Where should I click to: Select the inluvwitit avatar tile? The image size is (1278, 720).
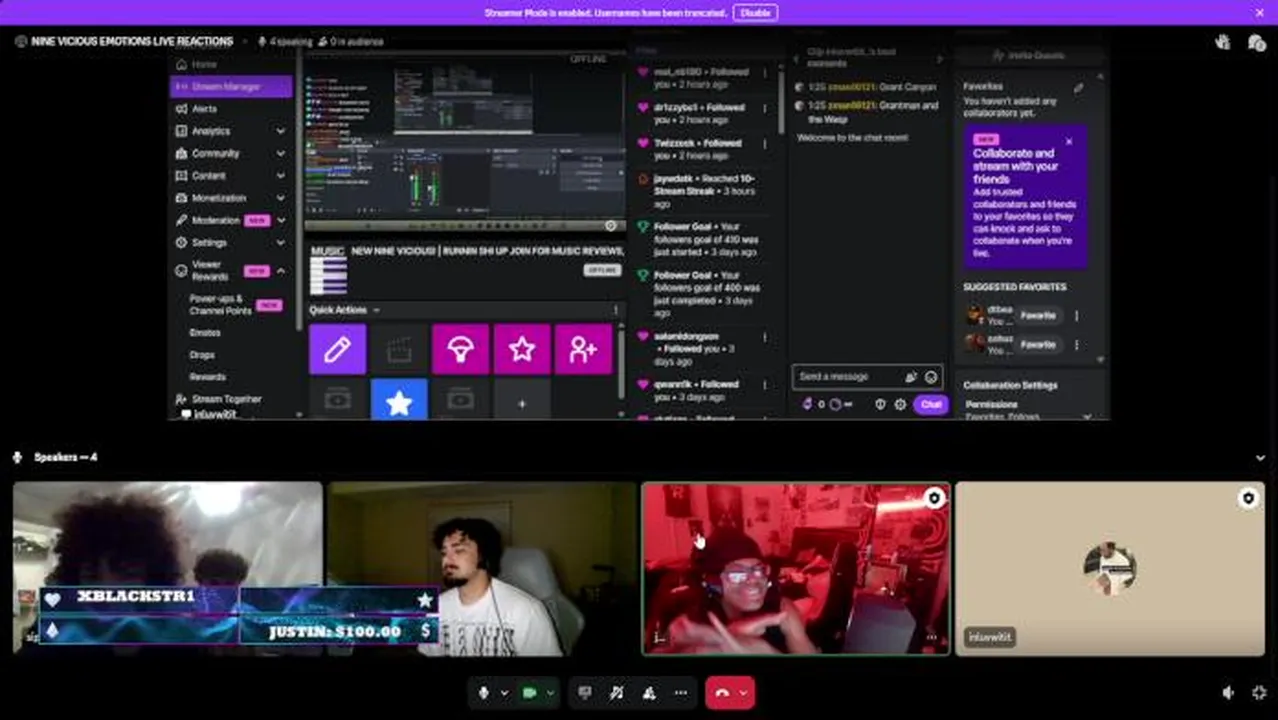point(1110,569)
